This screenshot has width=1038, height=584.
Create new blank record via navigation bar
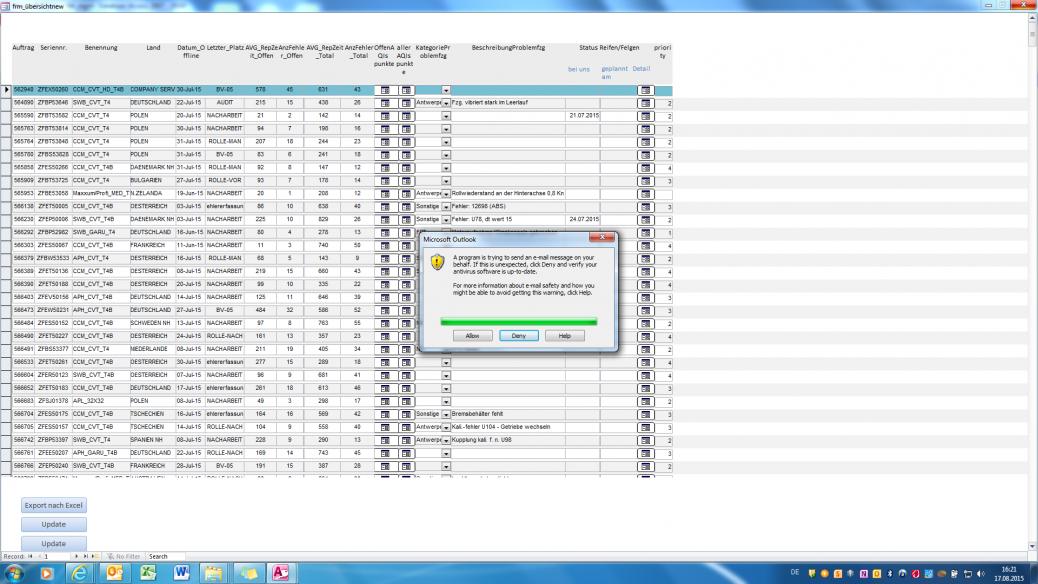pos(95,557)
